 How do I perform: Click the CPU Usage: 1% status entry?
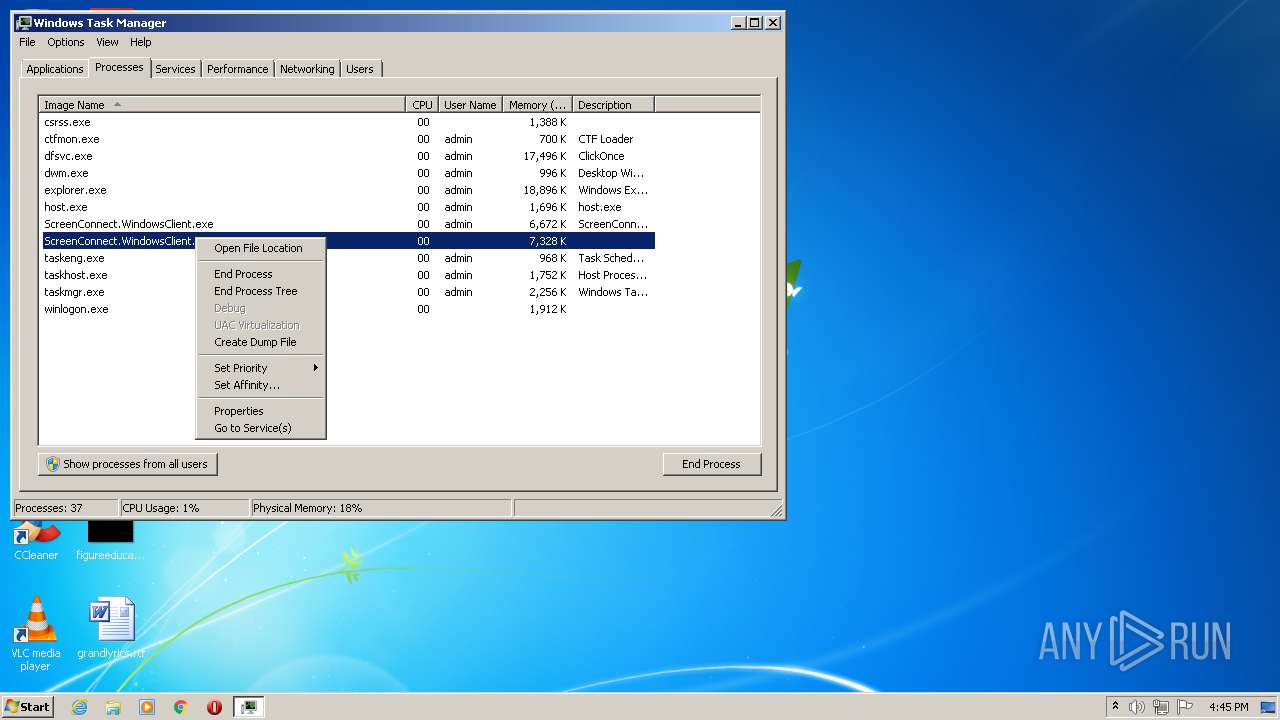[x=184, y=508]
